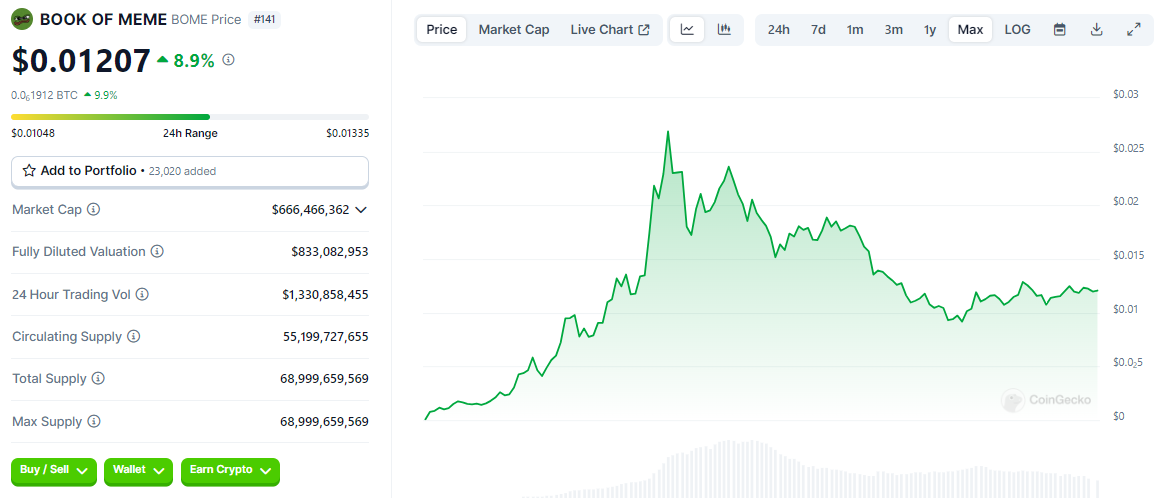The image size is (1170, 498).
Task: Click the info icon beside Circulating Supply
Action: [134, 337]
